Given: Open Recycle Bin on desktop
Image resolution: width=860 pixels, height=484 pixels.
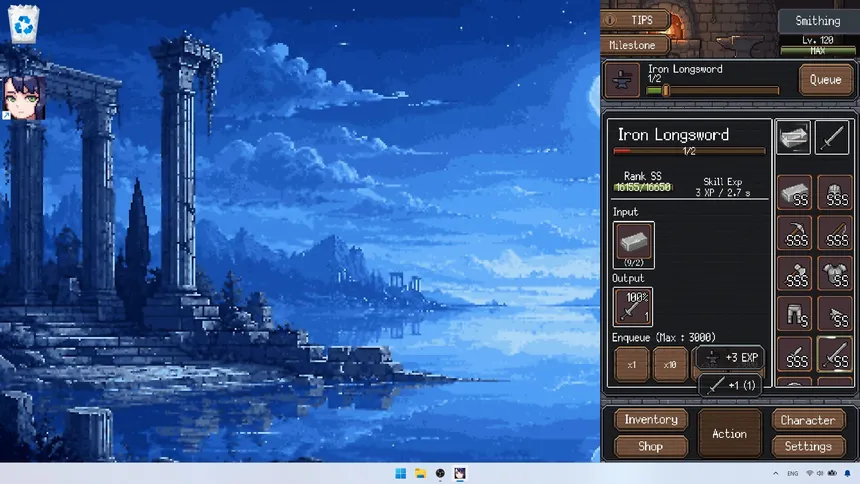Looking at the screenshot, I should tap(24, 24).
